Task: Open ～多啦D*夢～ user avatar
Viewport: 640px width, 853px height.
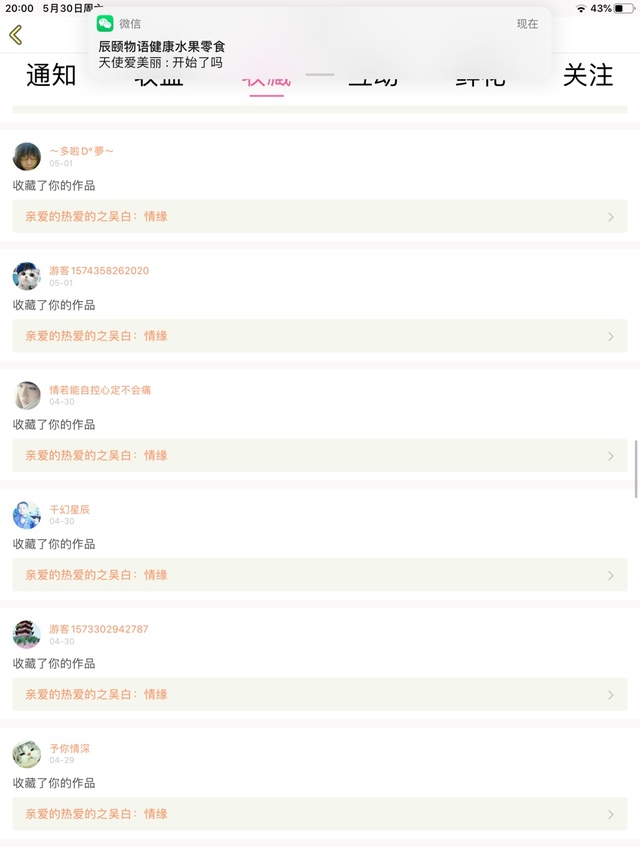Action: pyautogui.click(x=27, y=157)
